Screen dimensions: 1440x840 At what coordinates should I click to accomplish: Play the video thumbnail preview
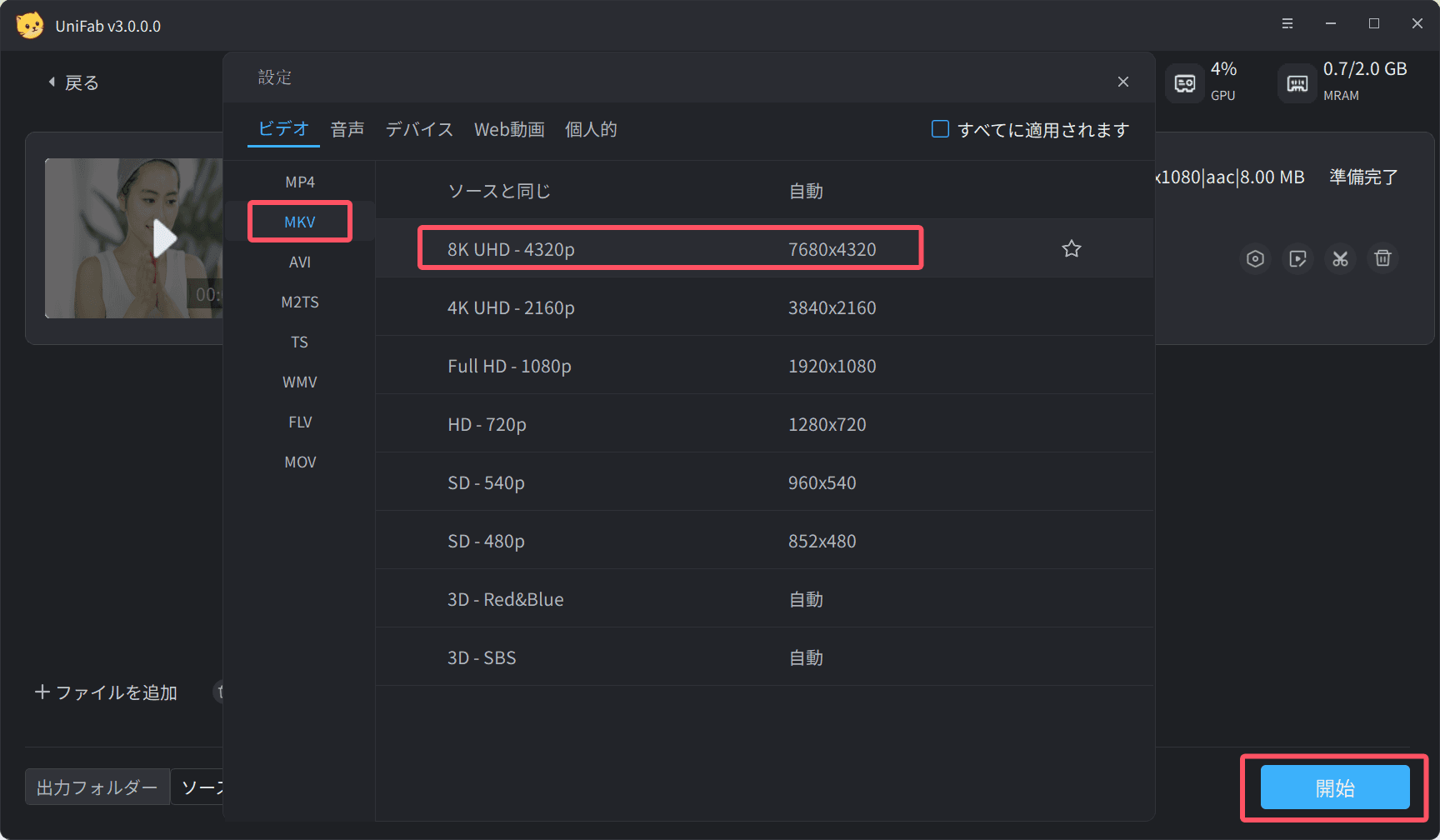coord(164,239)
